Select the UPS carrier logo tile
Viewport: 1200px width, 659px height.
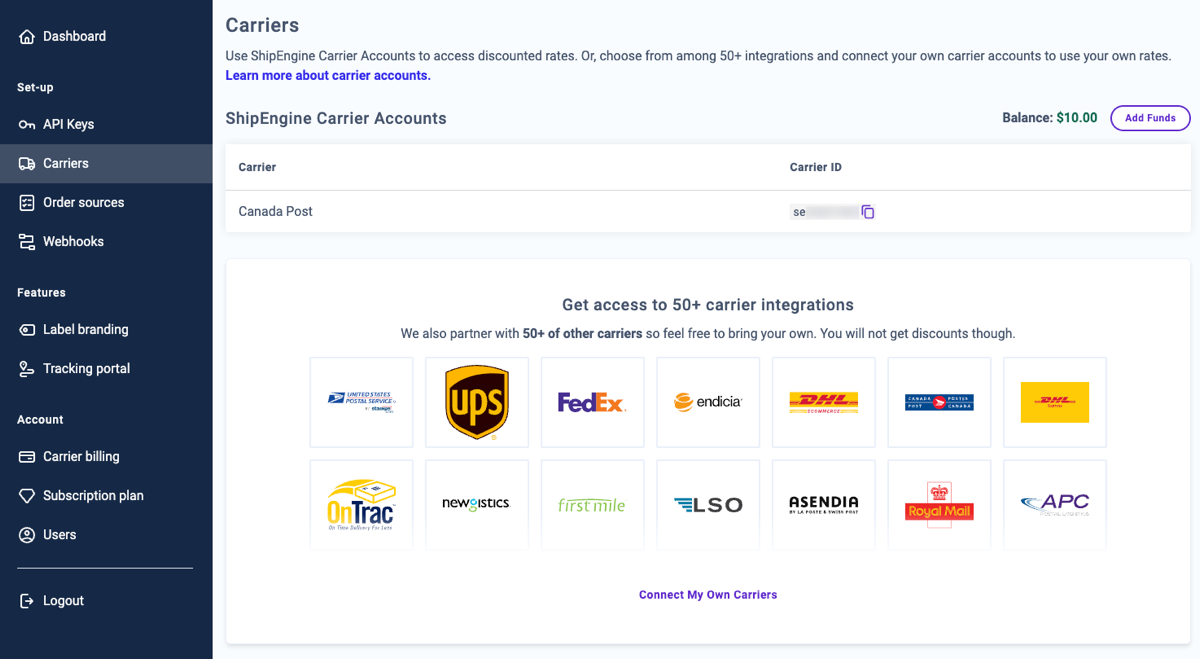click(477, 402)
